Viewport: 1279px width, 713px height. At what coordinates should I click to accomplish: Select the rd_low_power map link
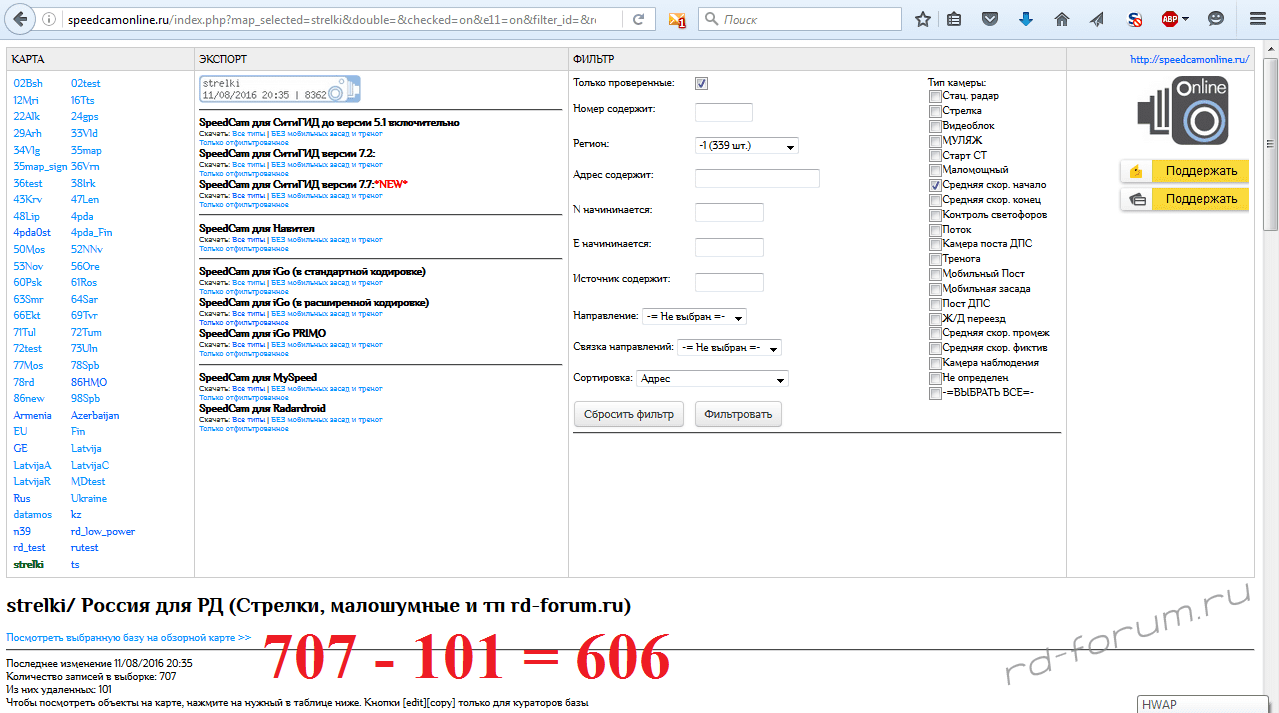(x=103, y=531)
